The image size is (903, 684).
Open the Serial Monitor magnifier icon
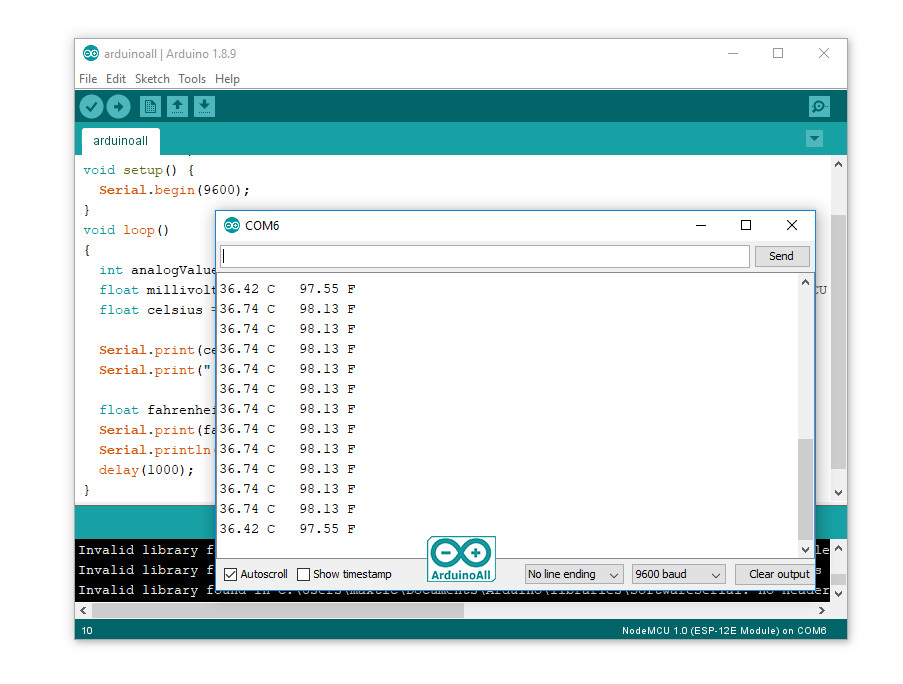click(x=819, y=107)
